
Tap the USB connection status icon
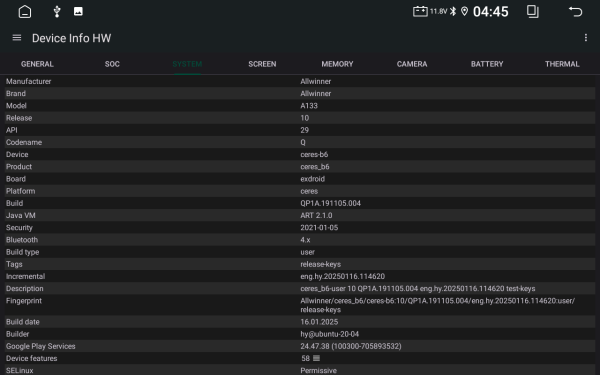tap(57, 11)
